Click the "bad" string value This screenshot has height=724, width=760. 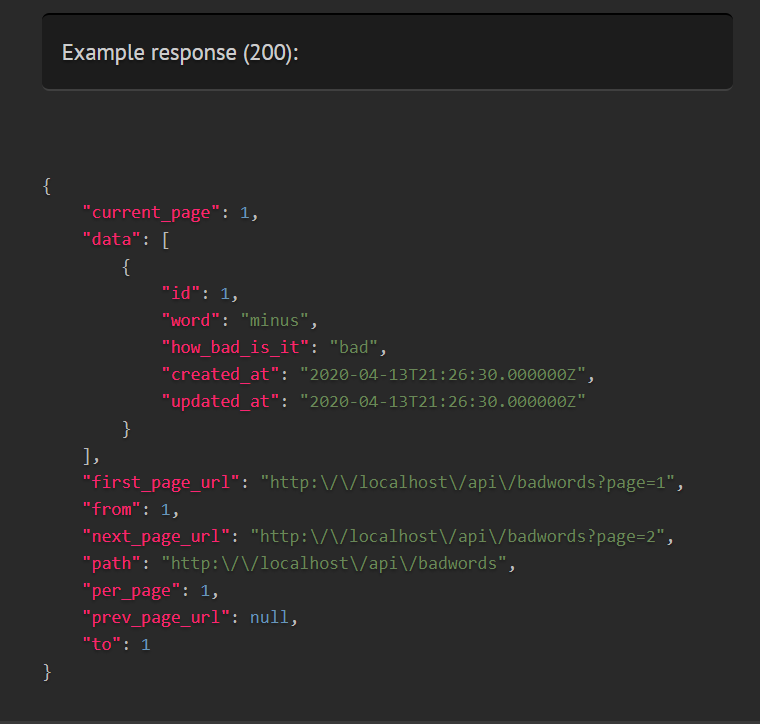(353, 347)
